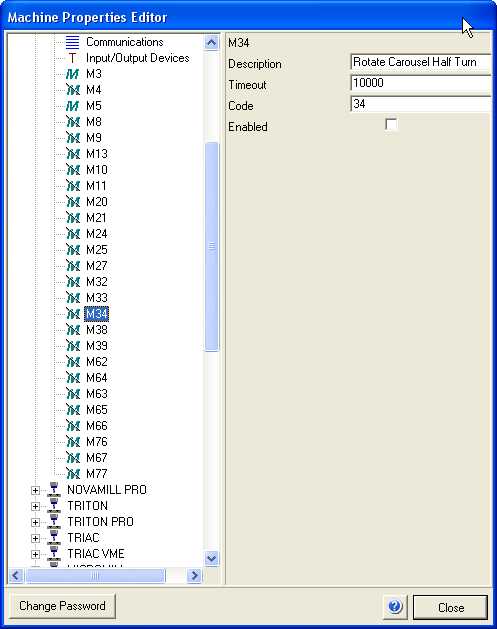Screen dimensions: 497x629
Task: Click the Change Password button
Action: [x=62, y=606]
